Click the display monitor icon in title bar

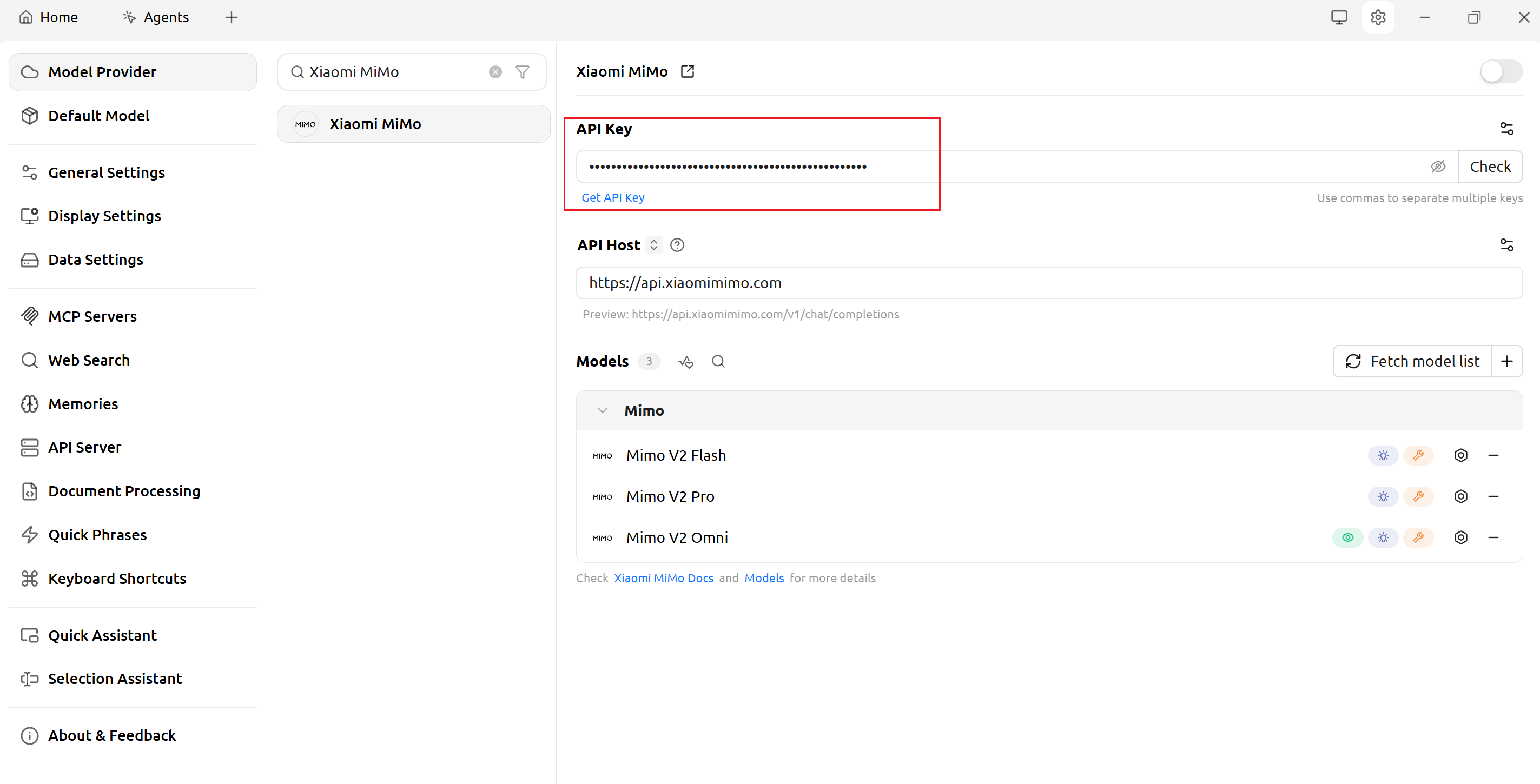[x=1339, y=17]
